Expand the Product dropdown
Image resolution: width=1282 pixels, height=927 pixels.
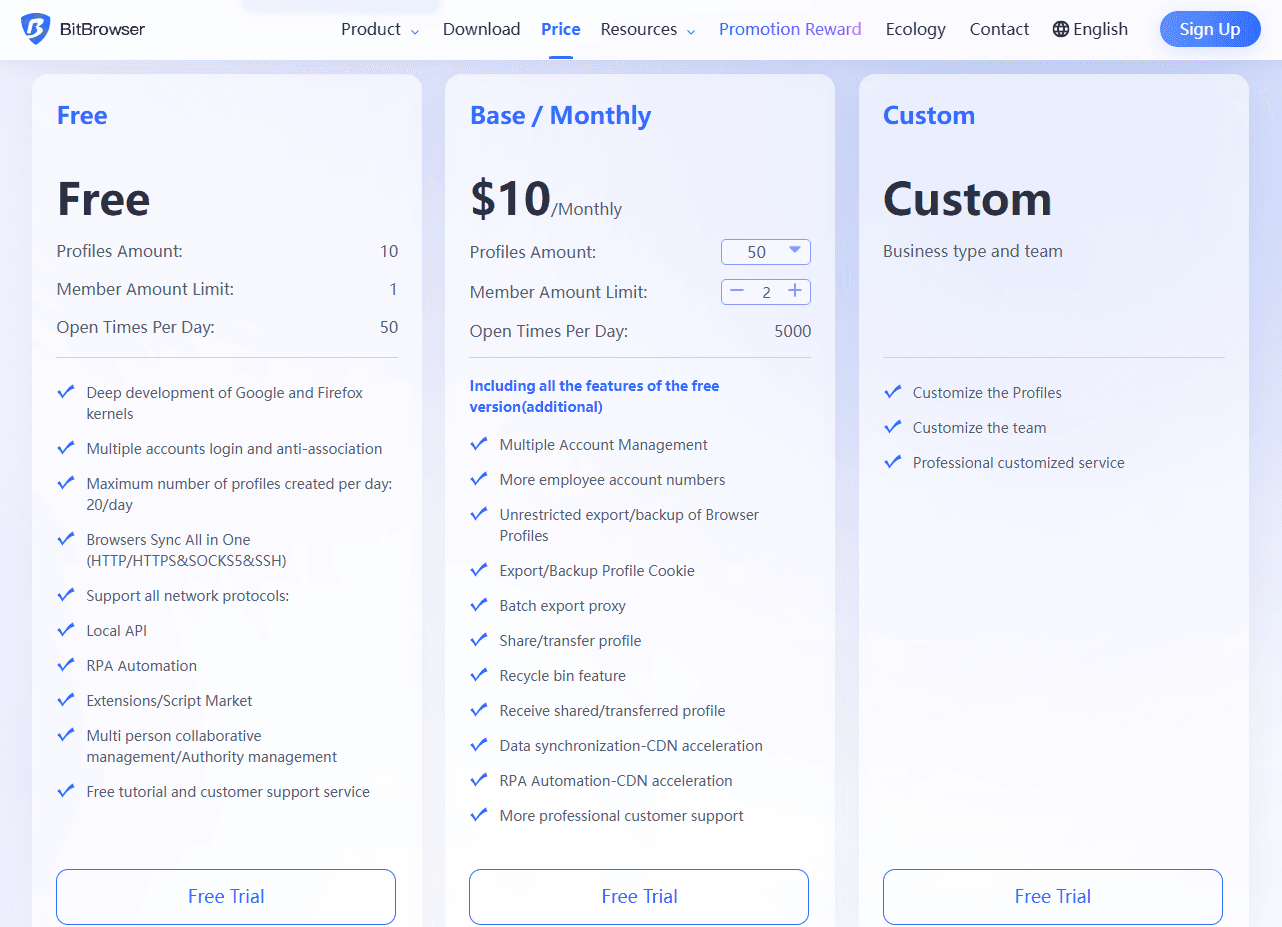point(380,29)
